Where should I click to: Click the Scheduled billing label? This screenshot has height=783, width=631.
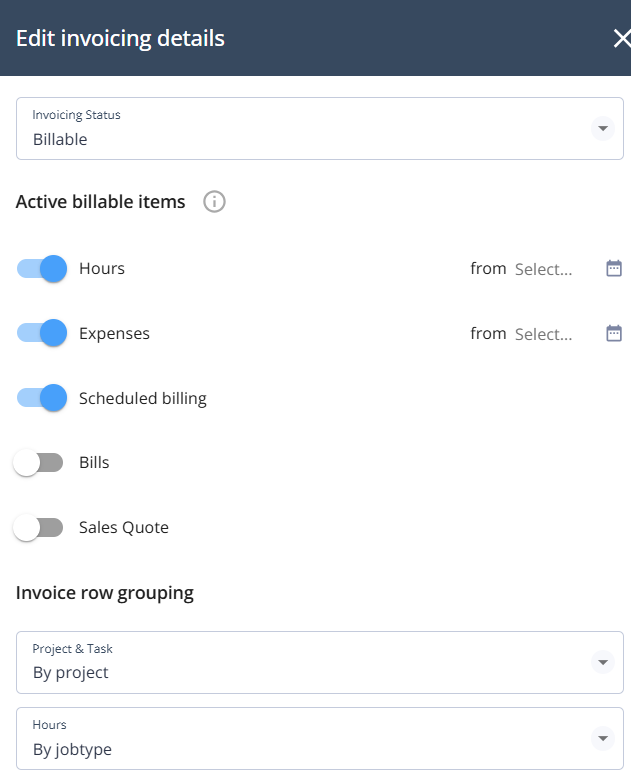click(x=143, y=398)
